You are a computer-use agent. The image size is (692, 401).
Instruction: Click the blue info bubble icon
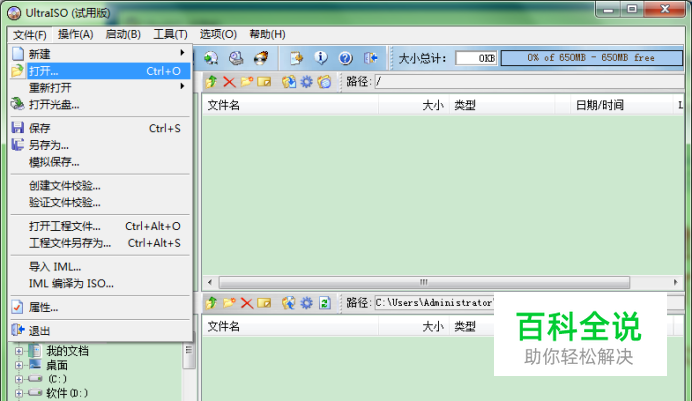321,58
